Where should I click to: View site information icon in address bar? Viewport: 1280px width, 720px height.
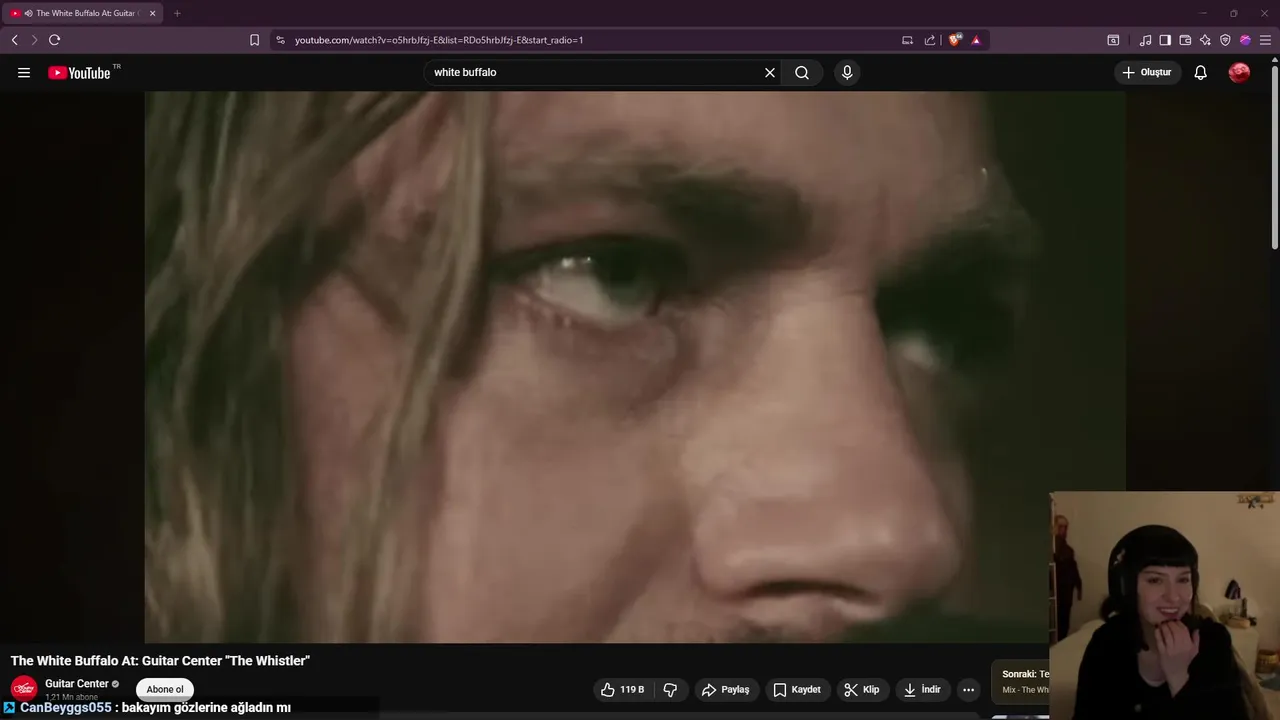click(280, 40)
